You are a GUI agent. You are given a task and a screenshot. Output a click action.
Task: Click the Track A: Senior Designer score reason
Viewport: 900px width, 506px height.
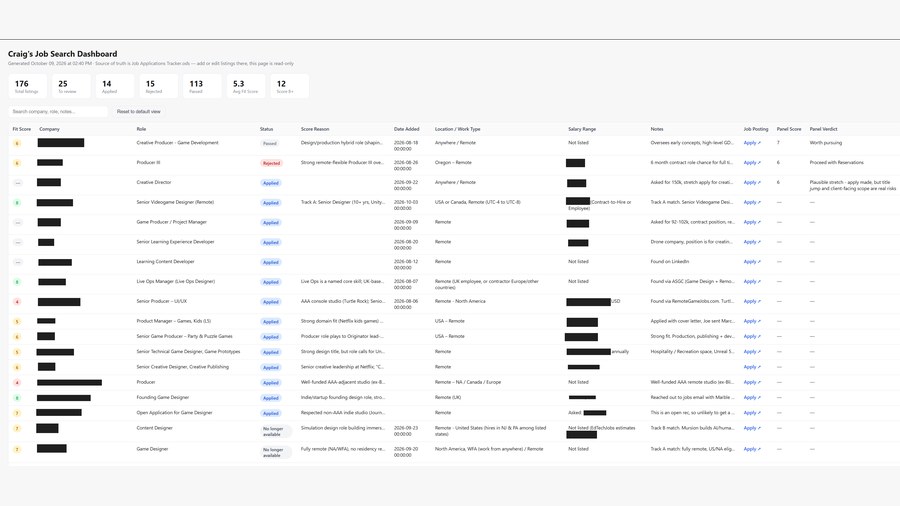coord(343,202)
